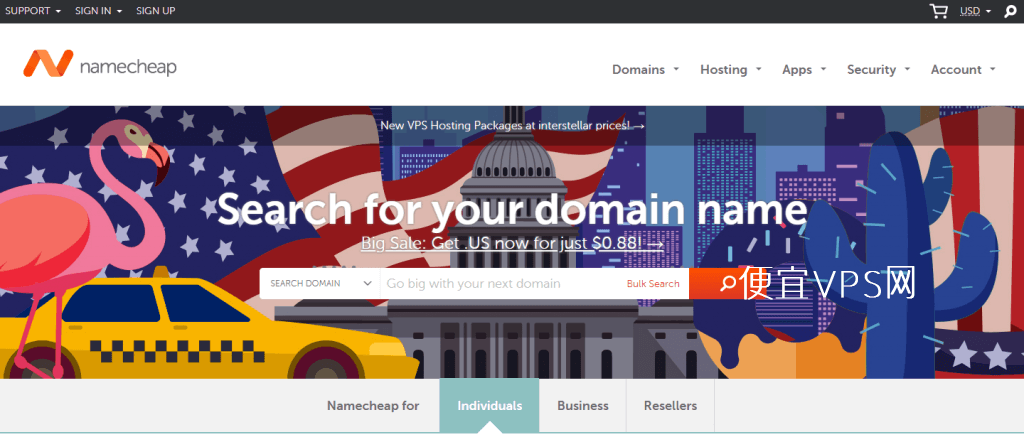1024x442 pixels.
Task: Open the Hosting navigation menu
Action: (x=731, y=69)
